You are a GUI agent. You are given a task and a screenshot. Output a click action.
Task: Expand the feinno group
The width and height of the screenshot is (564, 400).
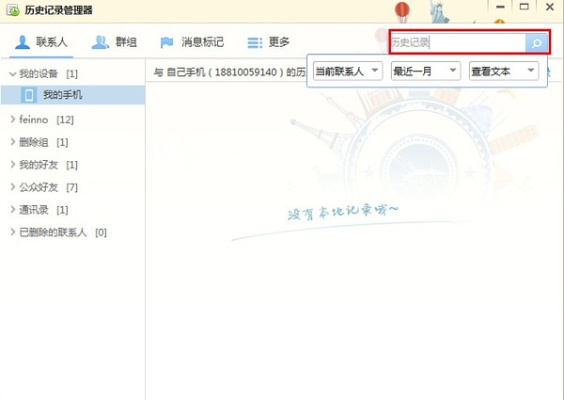pyautogui.click(x=13, y=119)
